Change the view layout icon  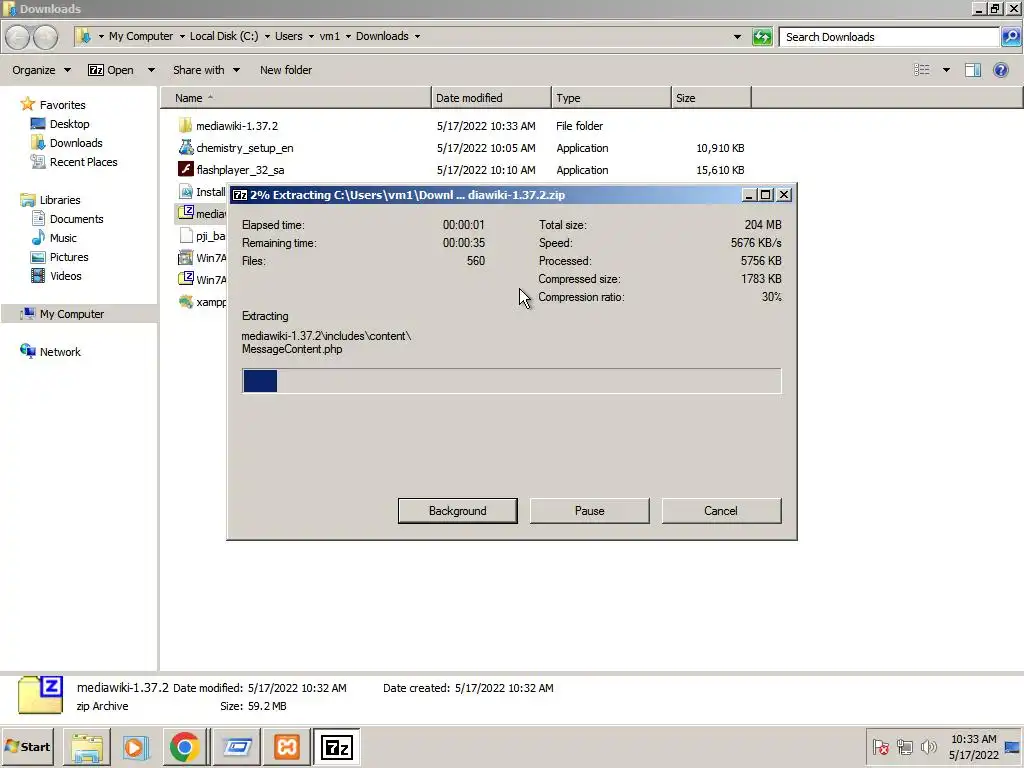pos(921,70)
